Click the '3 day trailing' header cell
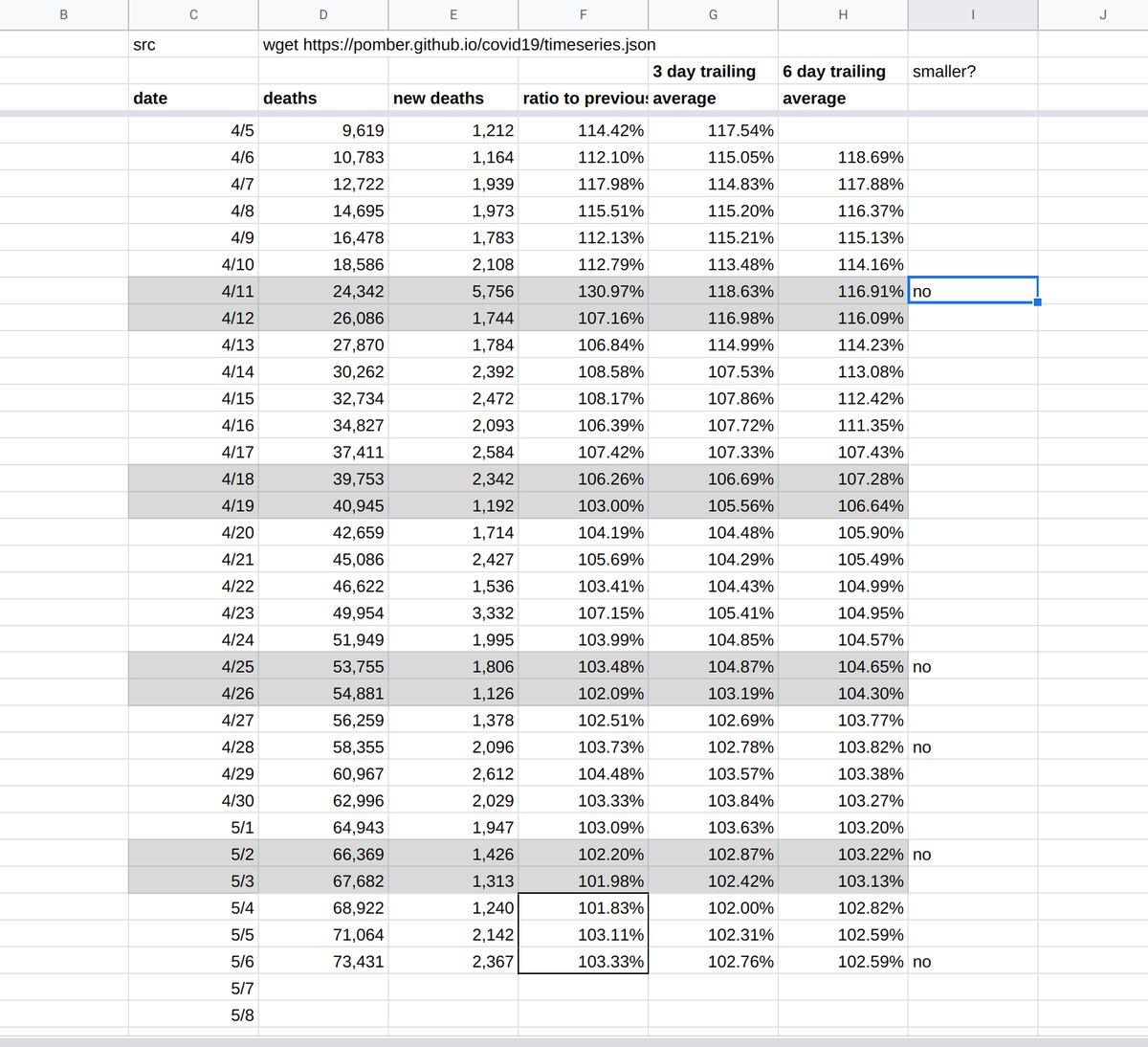Viewport: 1148px width, 1047px height. [714, 72]
